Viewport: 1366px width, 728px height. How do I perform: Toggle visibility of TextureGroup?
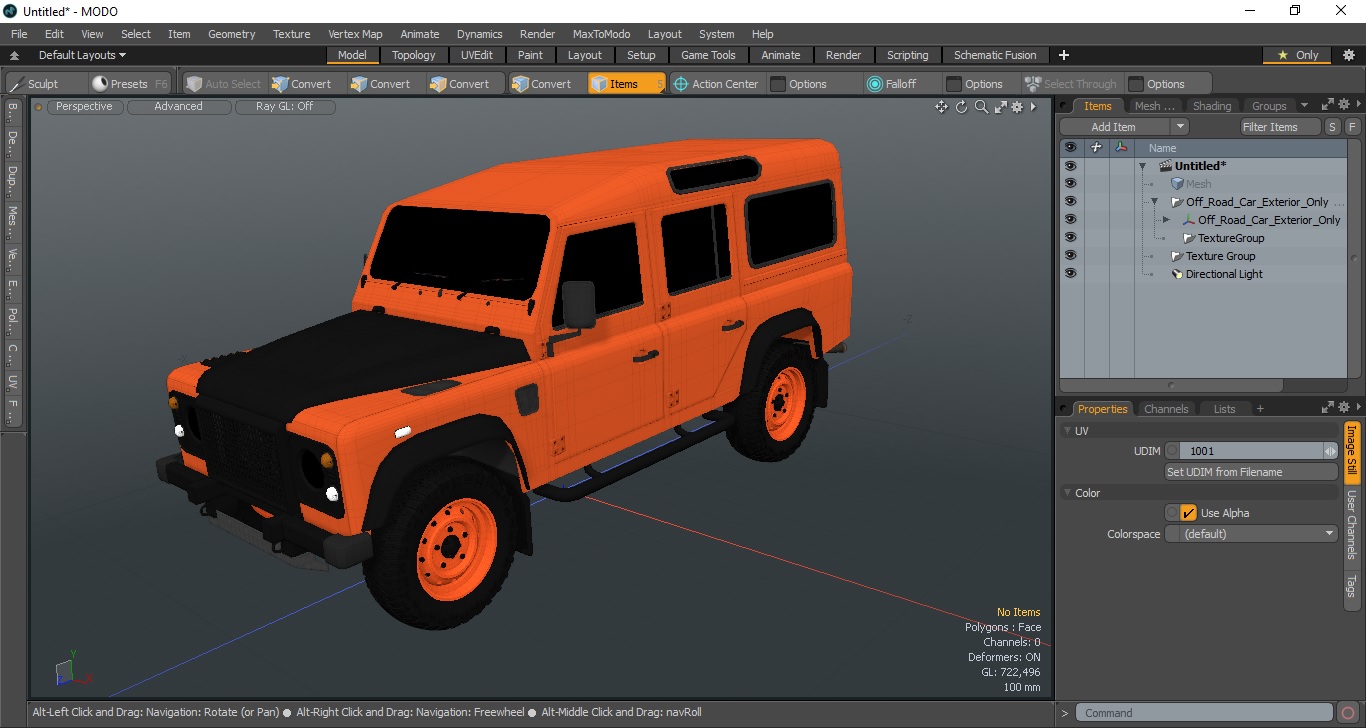1070,238
